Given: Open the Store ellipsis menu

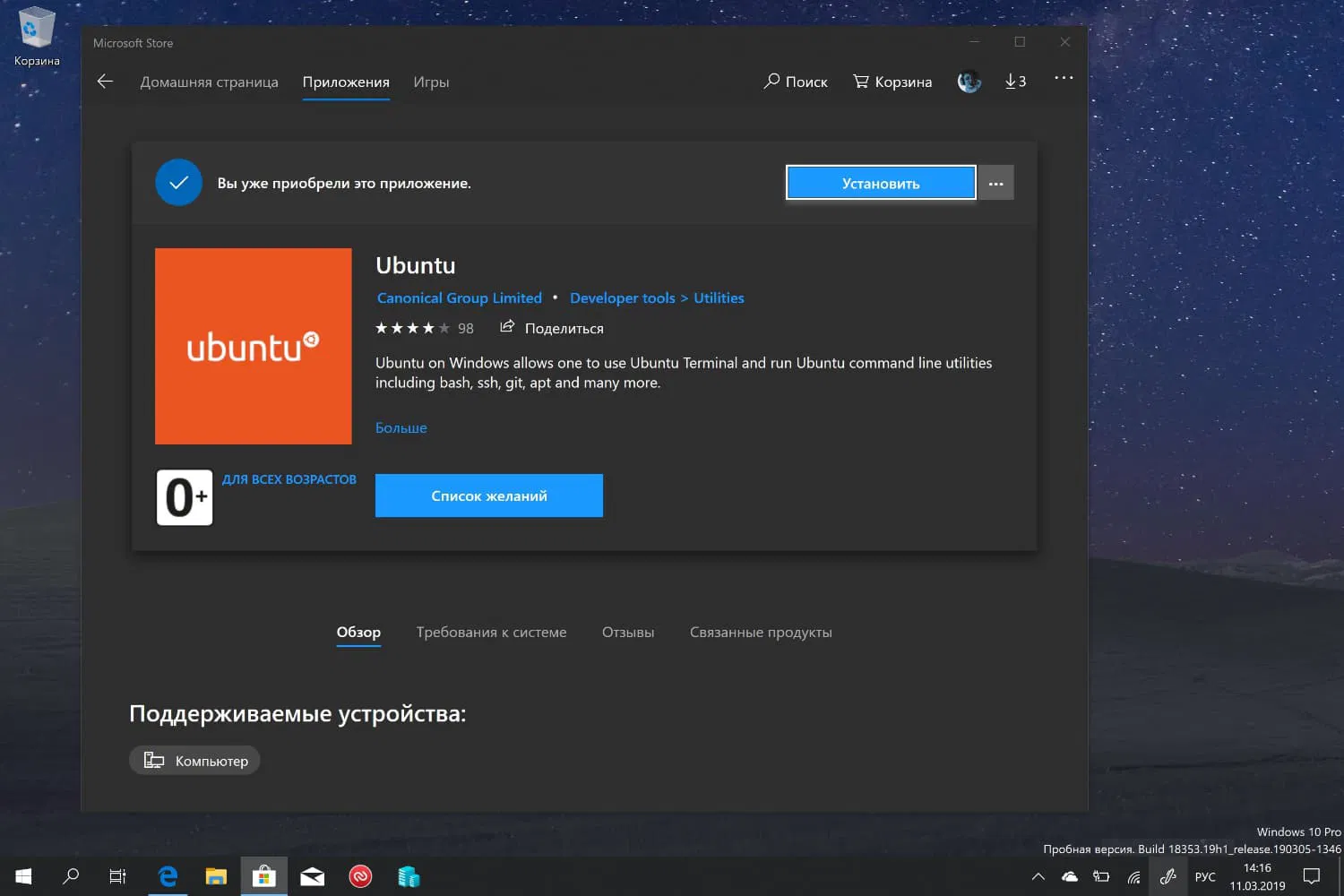Looking at the screenshot, I should click(1063, 79).
